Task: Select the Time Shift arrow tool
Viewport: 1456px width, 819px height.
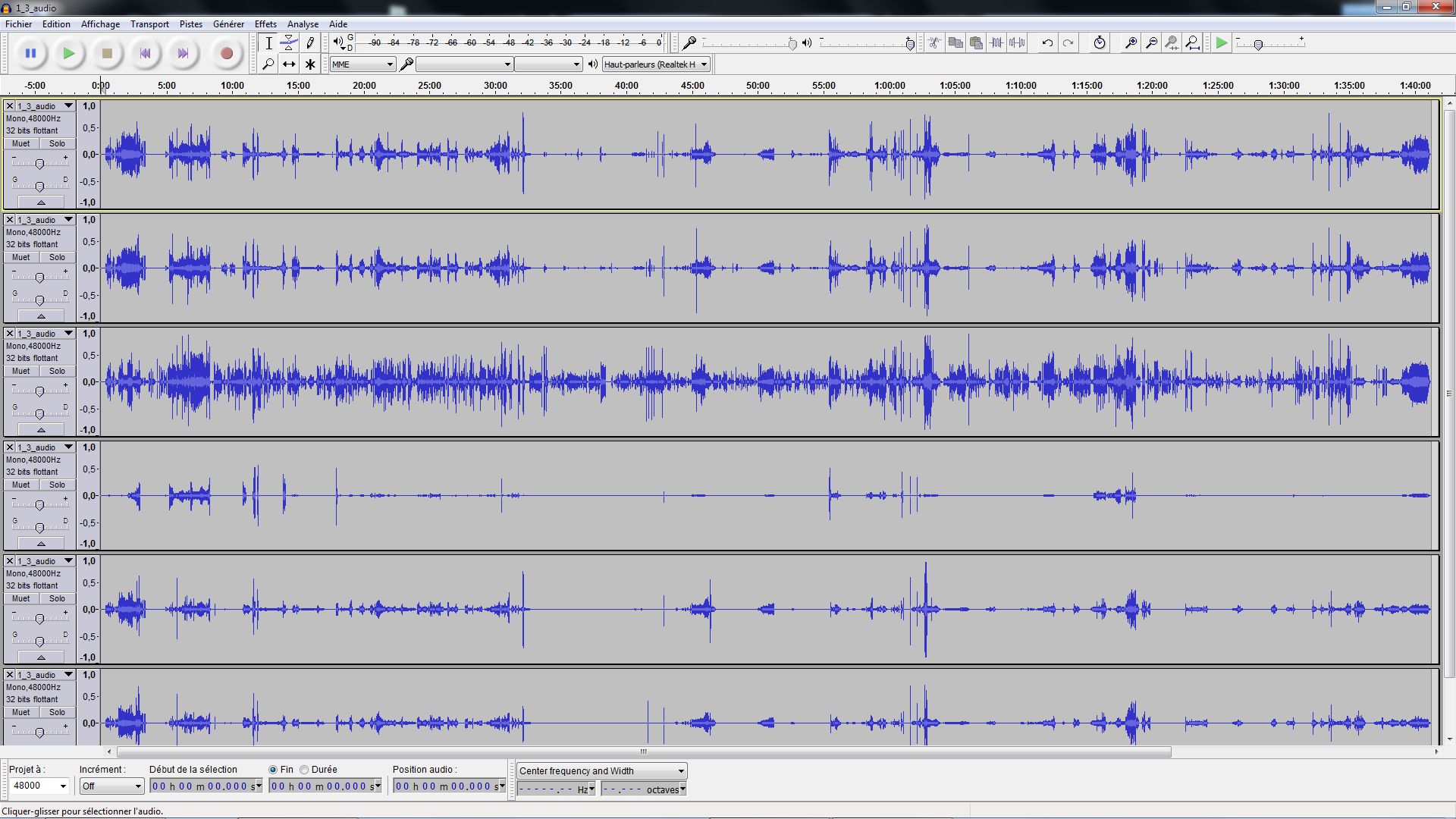Action: 289,64
